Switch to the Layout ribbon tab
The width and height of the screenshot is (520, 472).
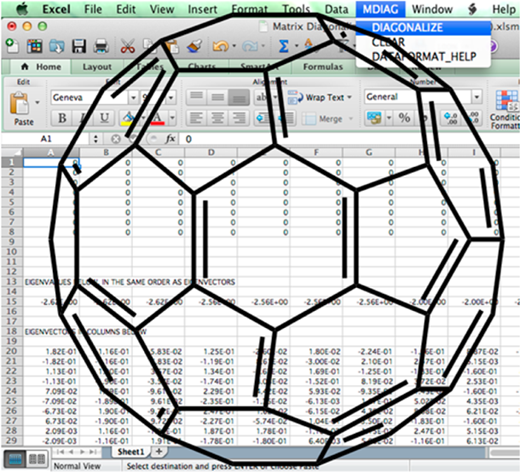coord(97,67)
